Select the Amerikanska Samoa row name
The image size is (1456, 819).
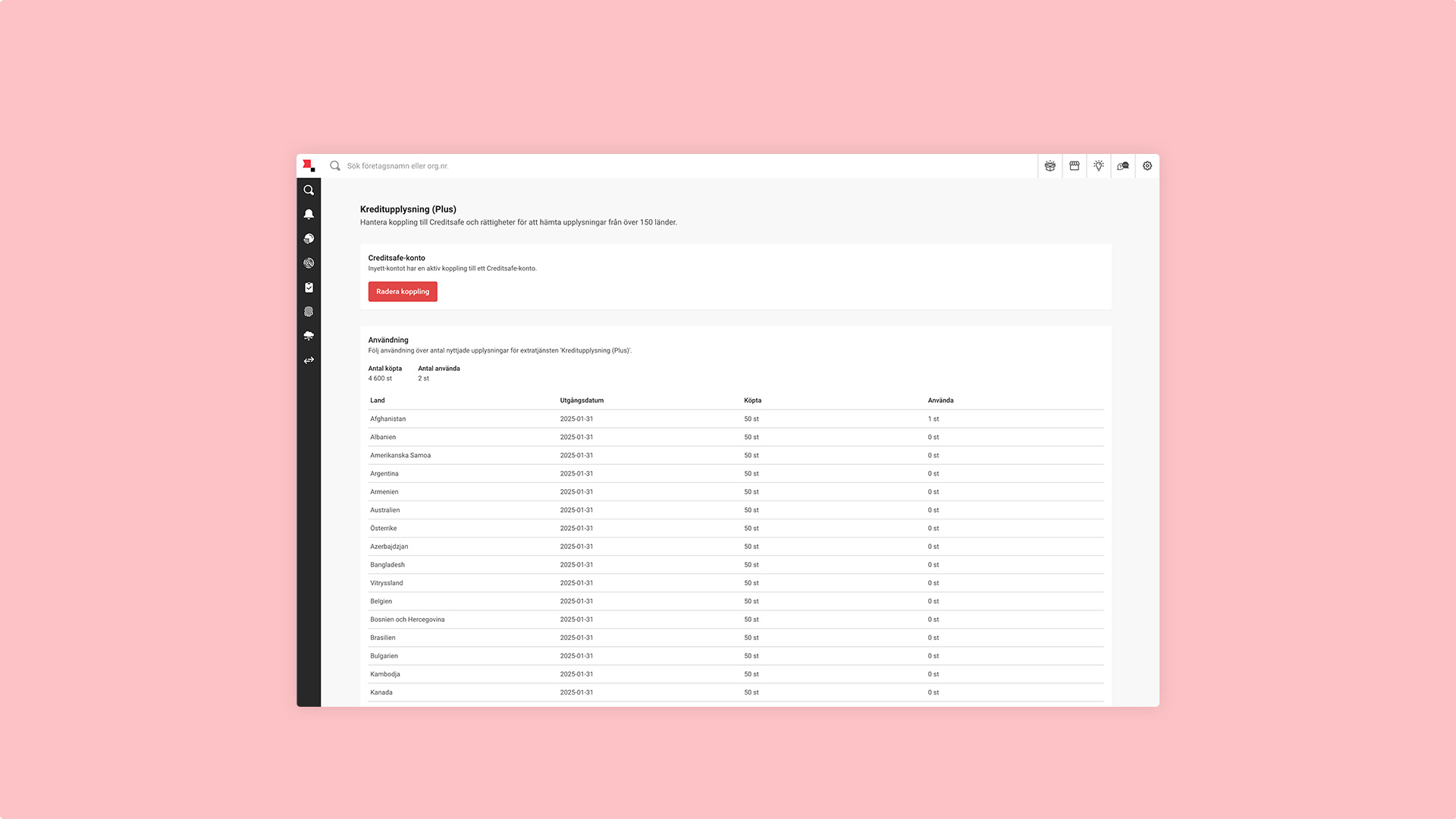tap(400, 456)
